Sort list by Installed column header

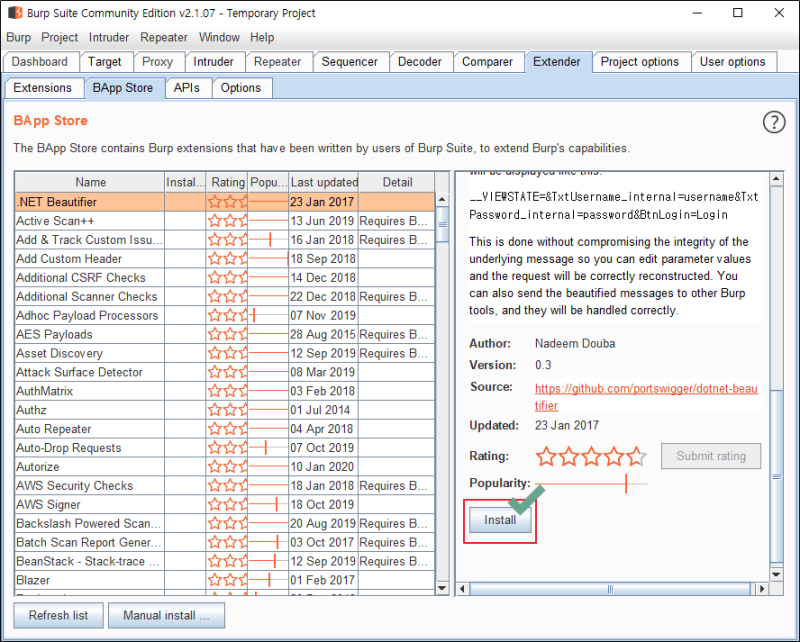point(185,182)
